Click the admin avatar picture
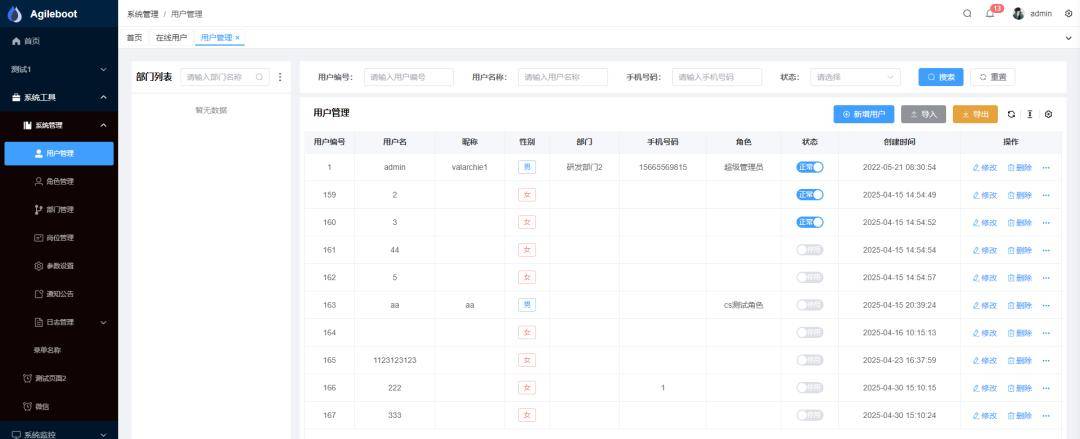1080x439 pixels. point(1018,14)
